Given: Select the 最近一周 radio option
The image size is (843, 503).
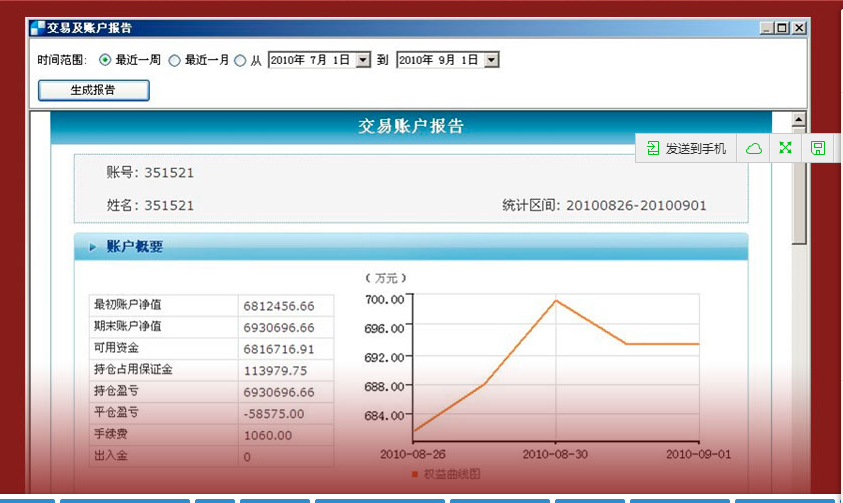Looking at the screenshot, I should point(105,60).
